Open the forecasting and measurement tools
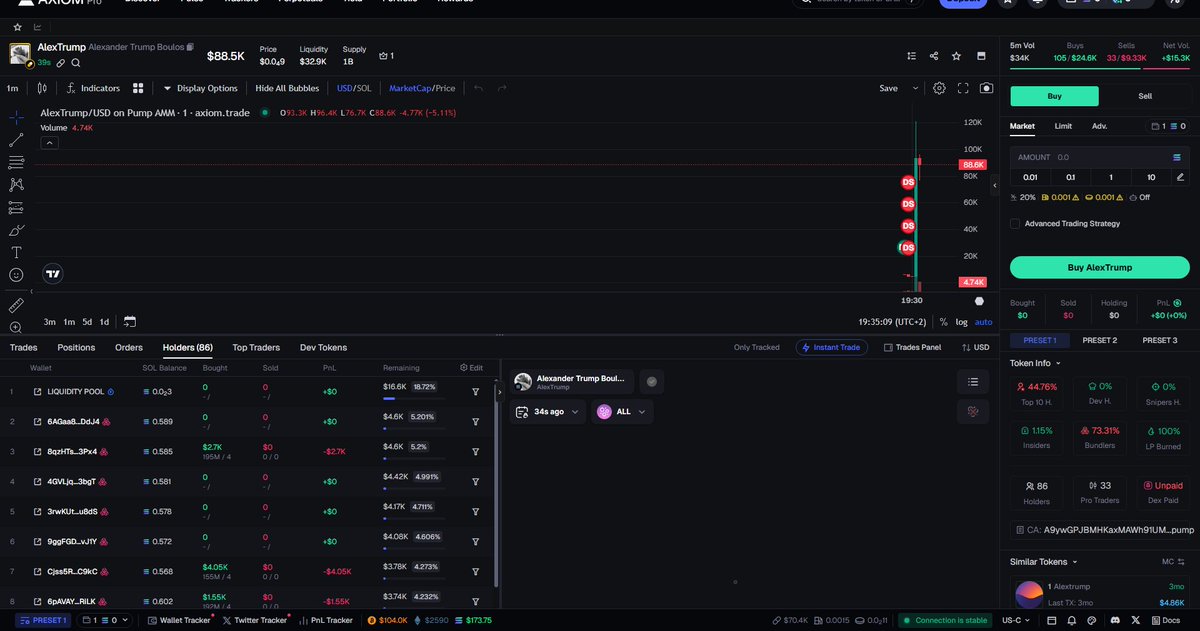This screenshot has height=631, width=1200. (16, 208)
